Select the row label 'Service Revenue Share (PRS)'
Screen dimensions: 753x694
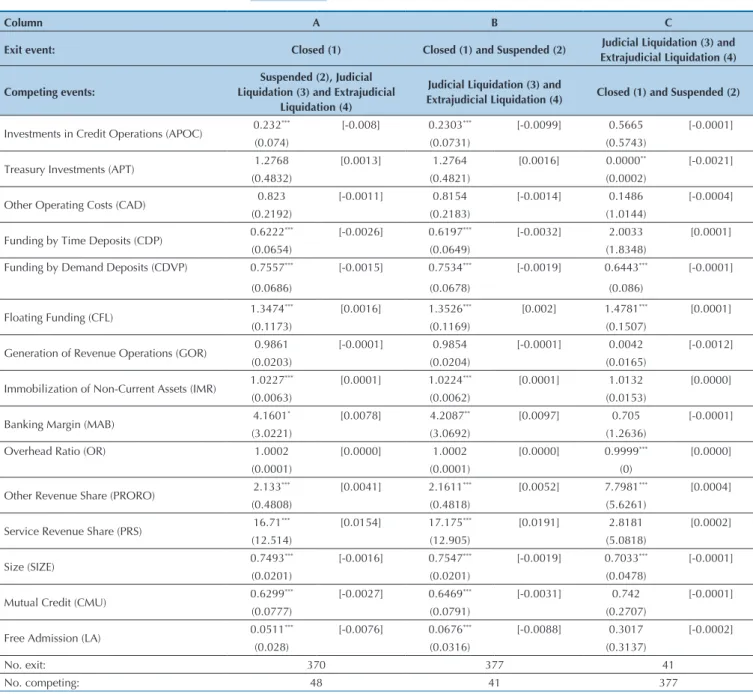73,531
